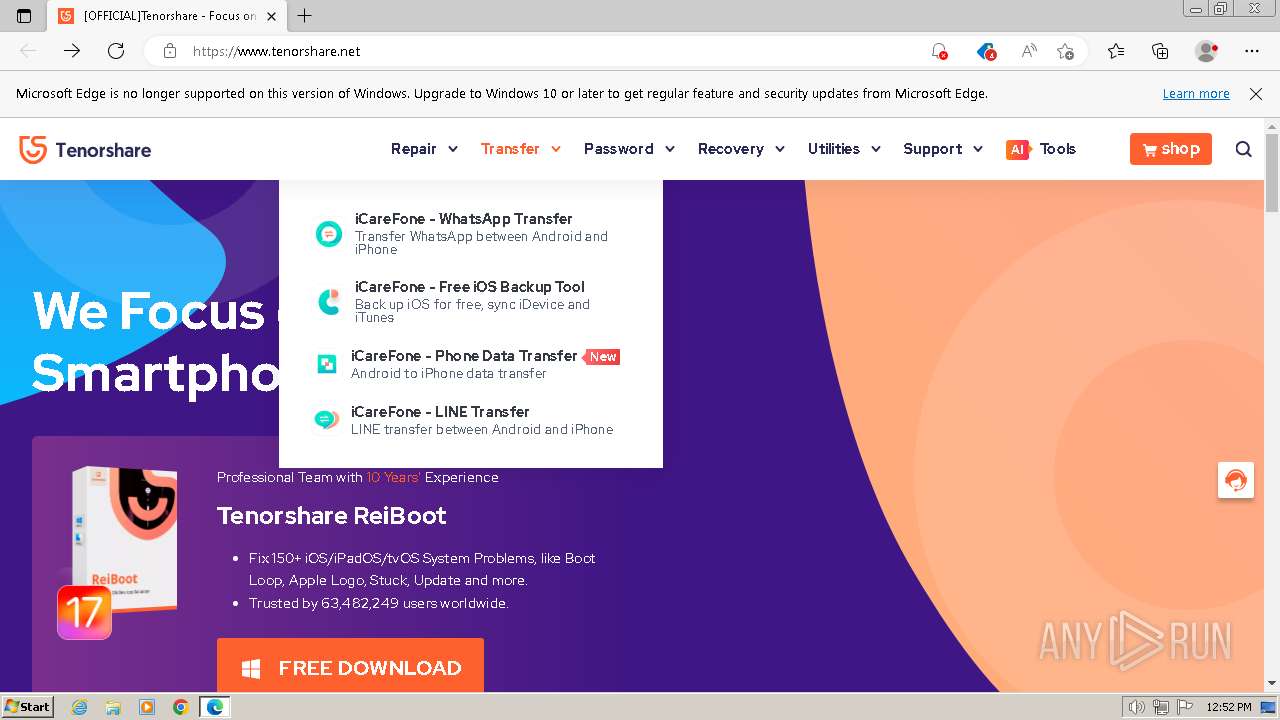Open Edge Settings and more menu
1280x720 pixels.
[x=1252, y=51]
